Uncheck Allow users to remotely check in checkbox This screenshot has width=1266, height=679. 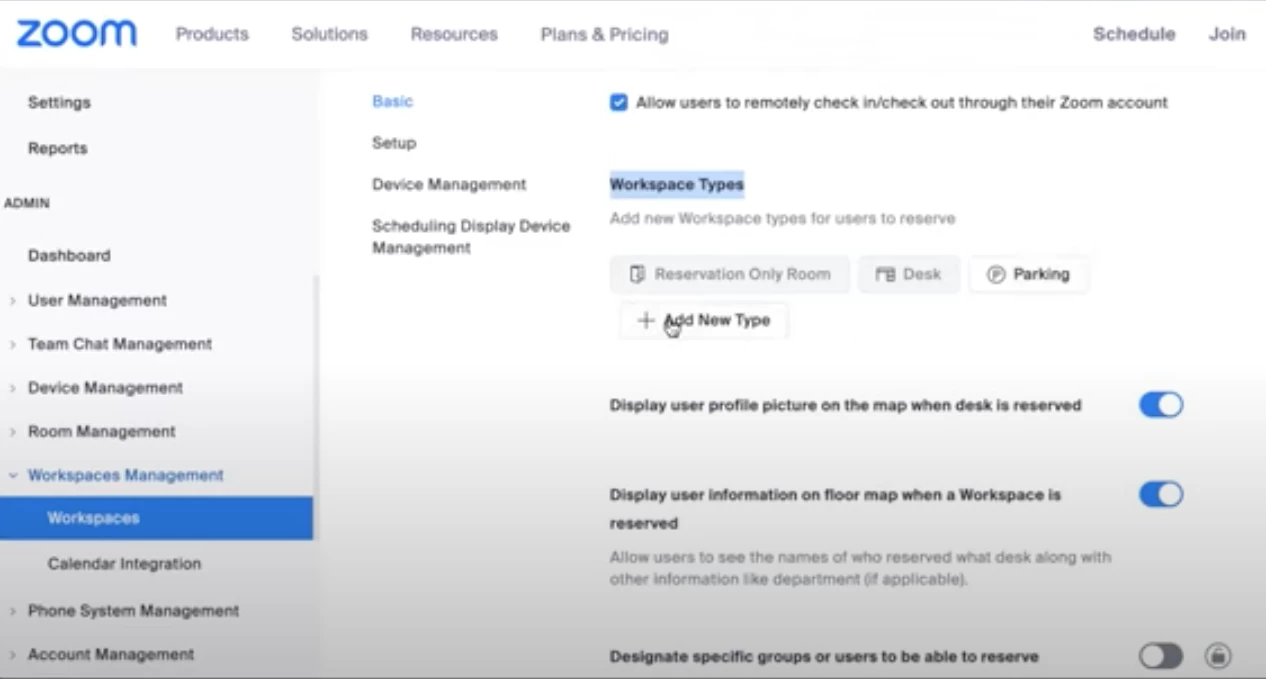619,102
